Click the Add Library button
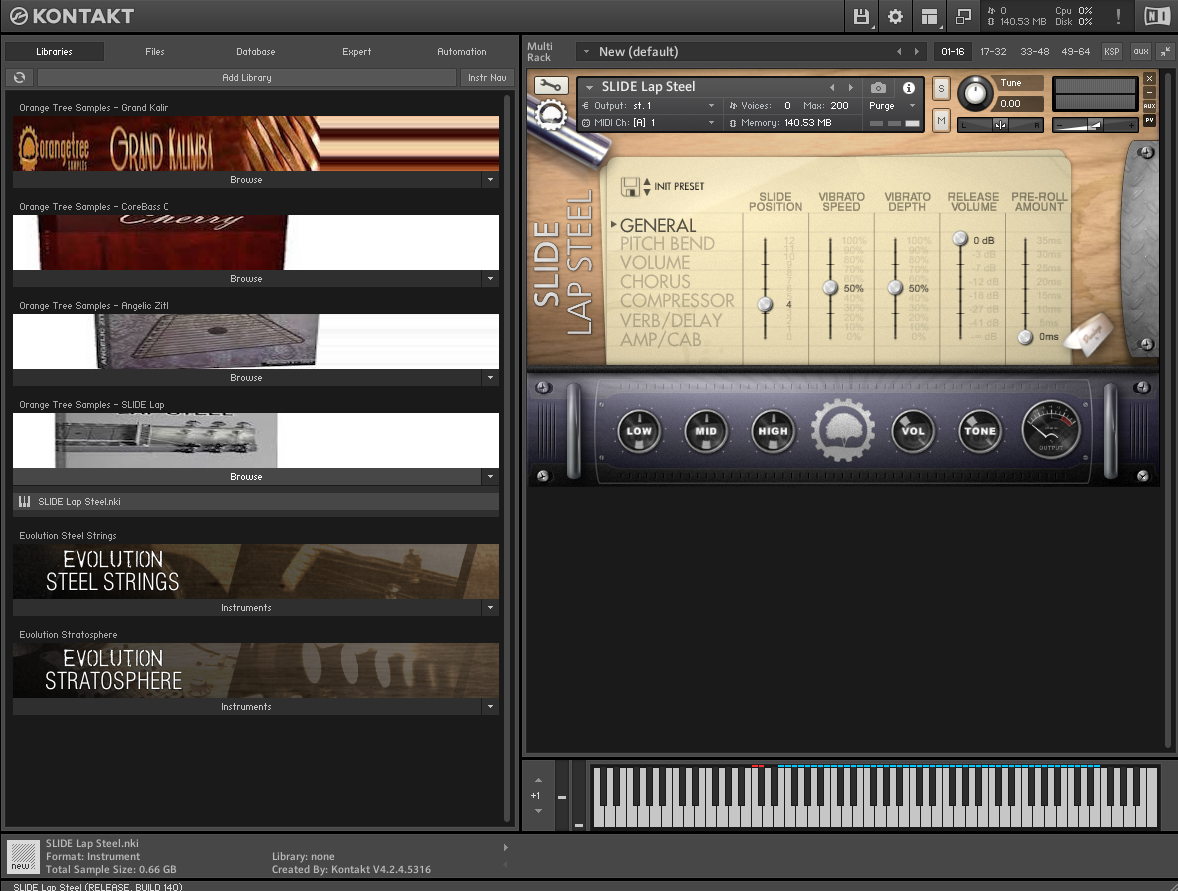The width and height of the screenshot is (1178, 891). pyautogui.click(x=246, y=77)
